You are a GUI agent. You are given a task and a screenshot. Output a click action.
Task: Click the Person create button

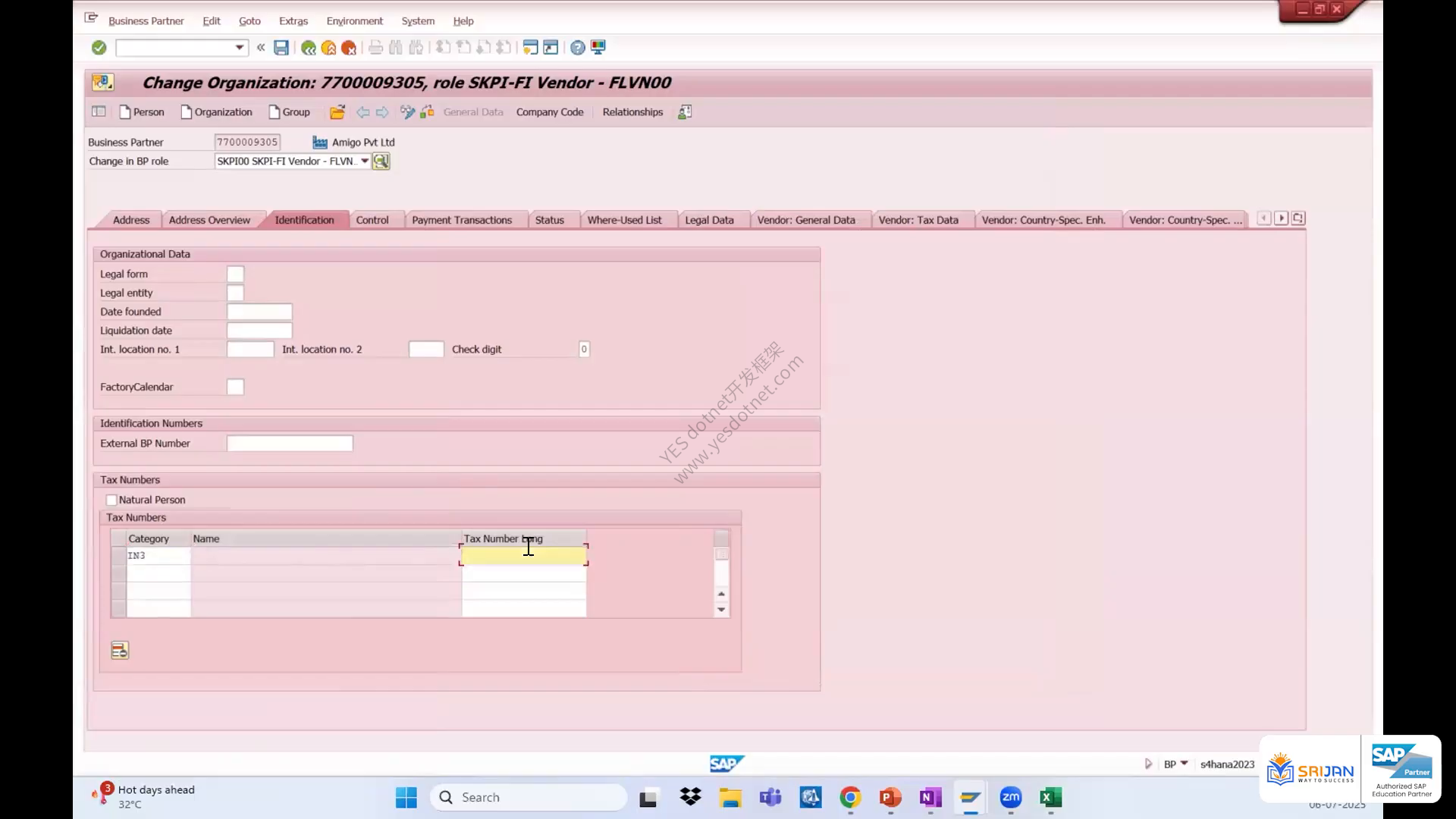(142, 112)
